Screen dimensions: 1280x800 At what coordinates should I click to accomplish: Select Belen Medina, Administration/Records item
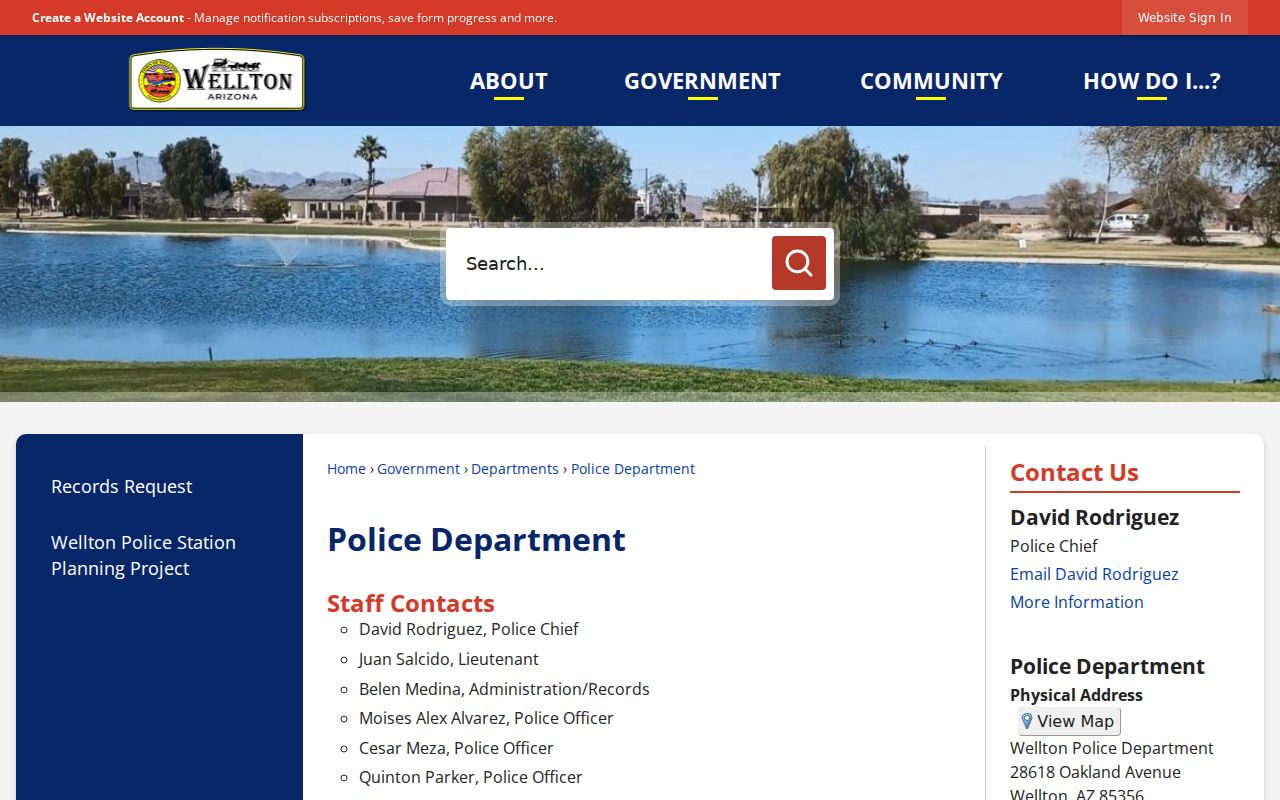tap(504, 689)
